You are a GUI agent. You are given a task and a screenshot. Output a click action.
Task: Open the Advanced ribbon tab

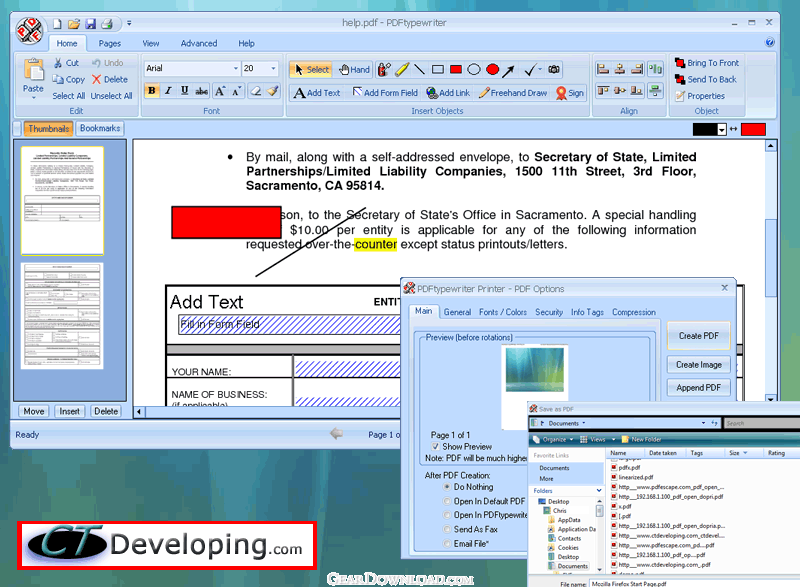(x=199, y=43)
